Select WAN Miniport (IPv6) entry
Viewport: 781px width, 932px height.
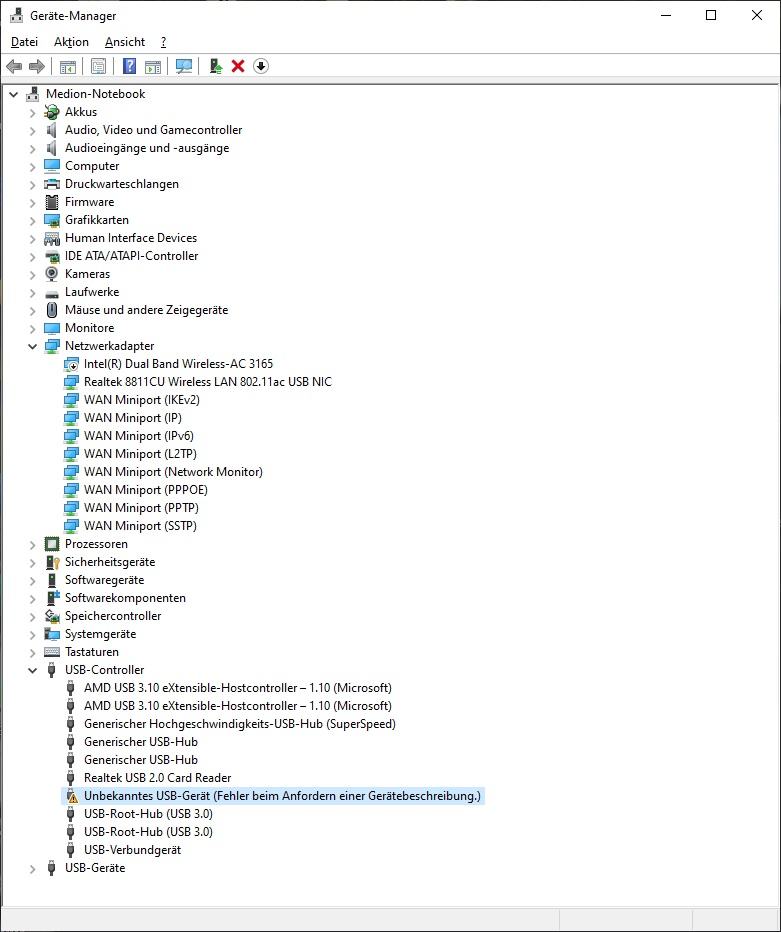pyautogui.click(x=138, y=436)
